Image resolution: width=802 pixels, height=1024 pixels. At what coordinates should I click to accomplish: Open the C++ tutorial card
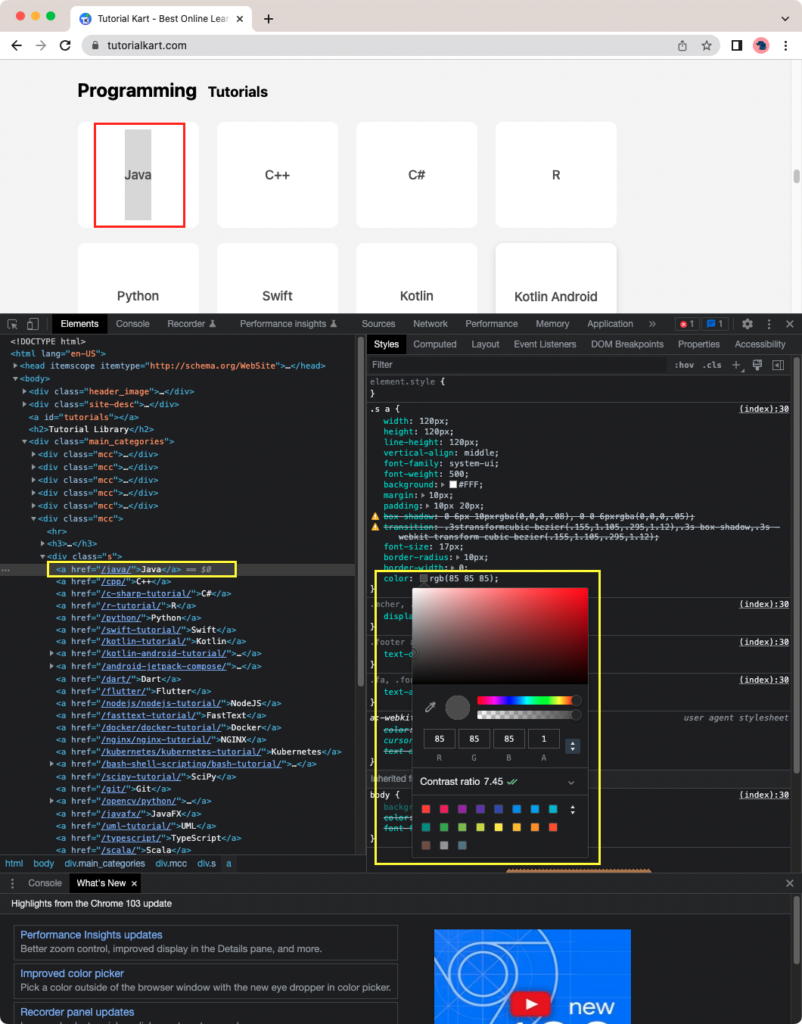pos(277,175)
